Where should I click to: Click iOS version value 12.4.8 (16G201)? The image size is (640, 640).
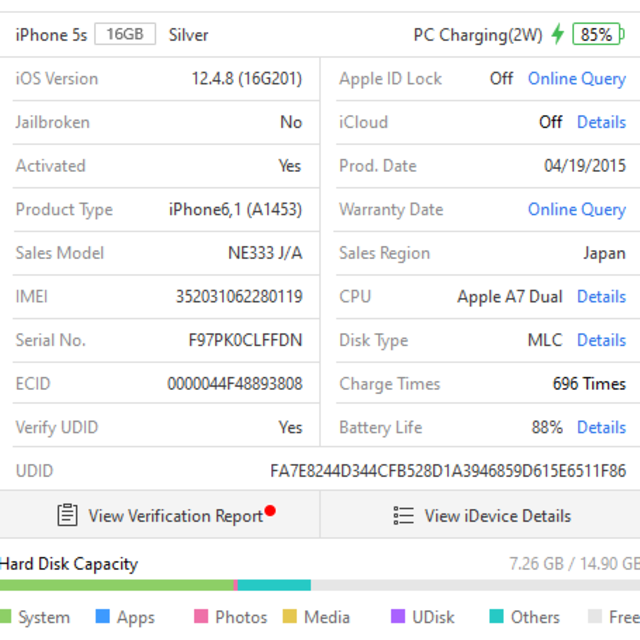point(247,79)
